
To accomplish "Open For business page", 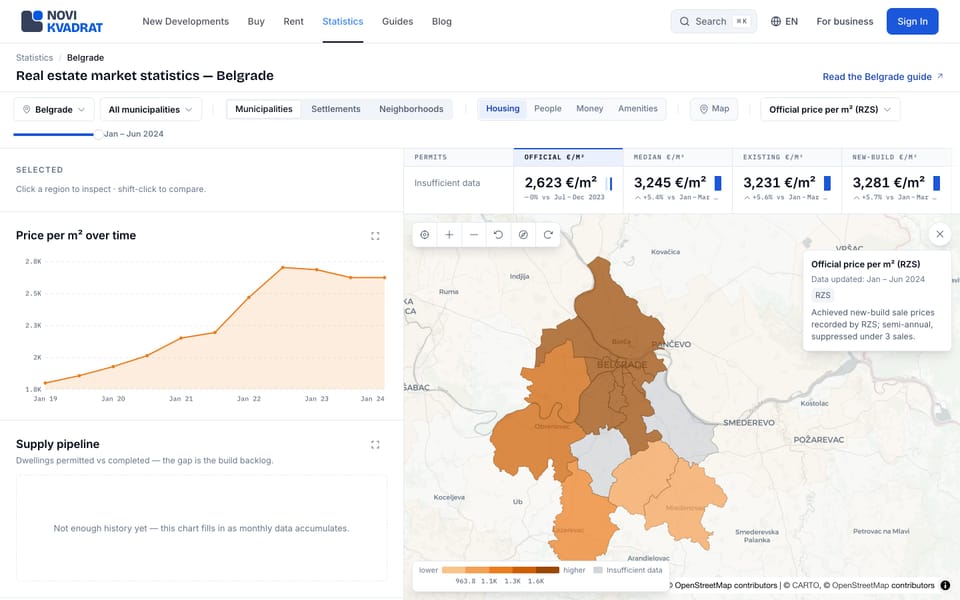I will click(845, 21).
